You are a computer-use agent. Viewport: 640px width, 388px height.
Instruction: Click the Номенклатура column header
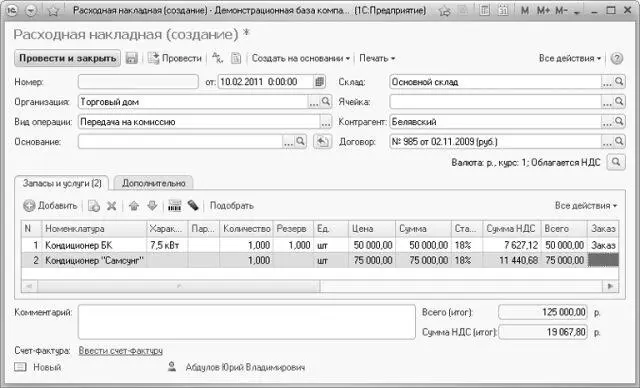tap(94, 228)
